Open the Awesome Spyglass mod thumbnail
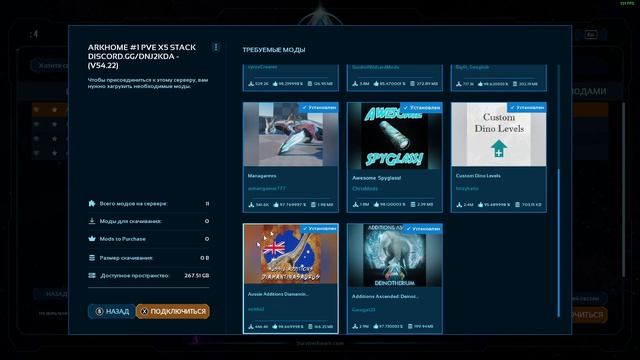Viewport: 640px width, 360px height. click(395, 136)
